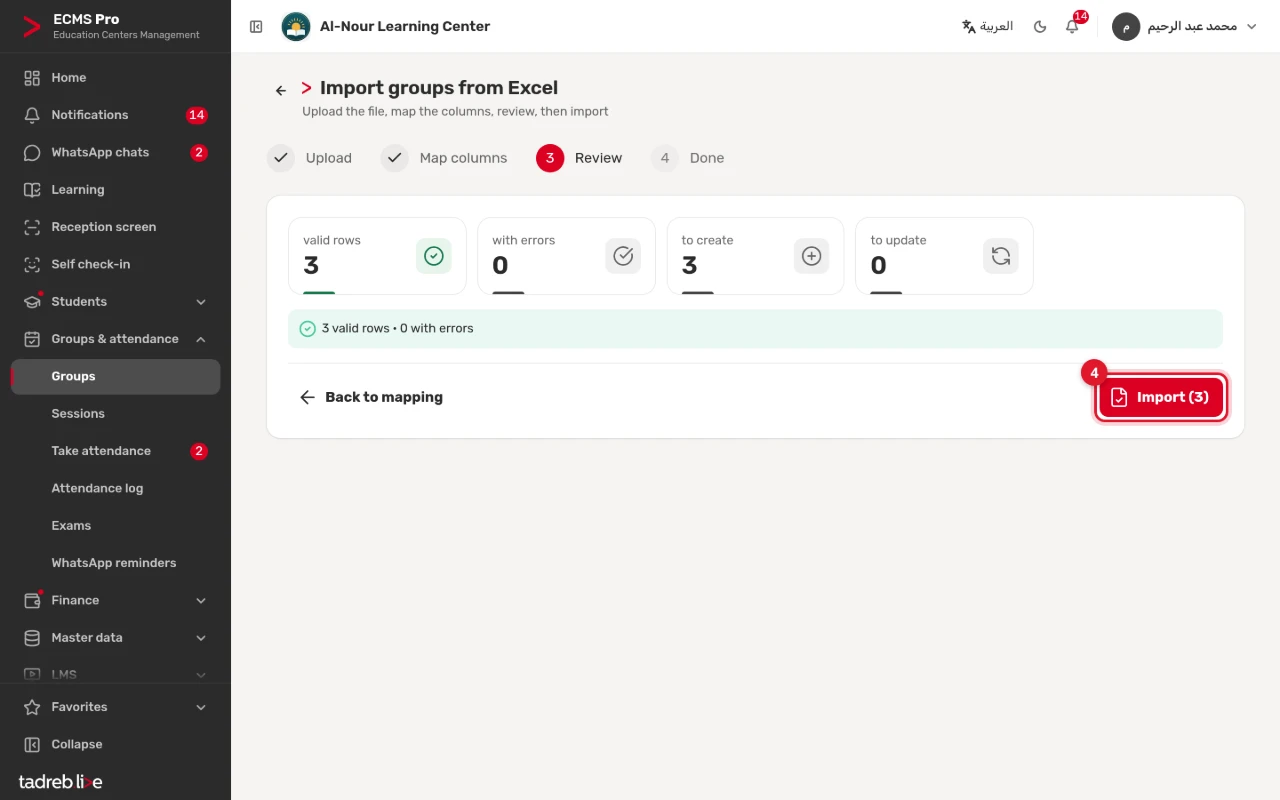Expand the Finance section chevron
The height and width of the screenshot is (800, 1280).
coord(201,601)
